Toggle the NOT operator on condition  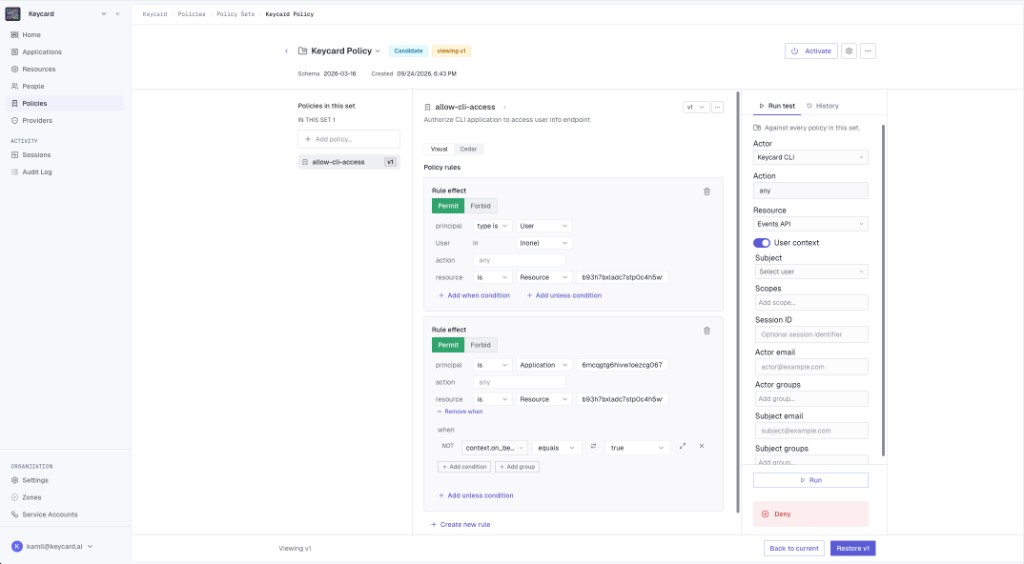click(447, 446)
